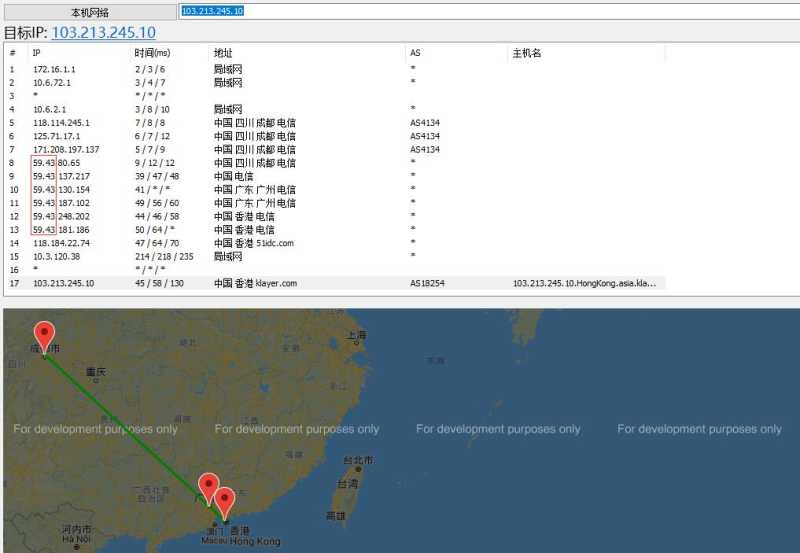This screenshot has height=553, width=800.
Task: Select hop 12 IP 59.43.248.202
Action: point(61,216)
